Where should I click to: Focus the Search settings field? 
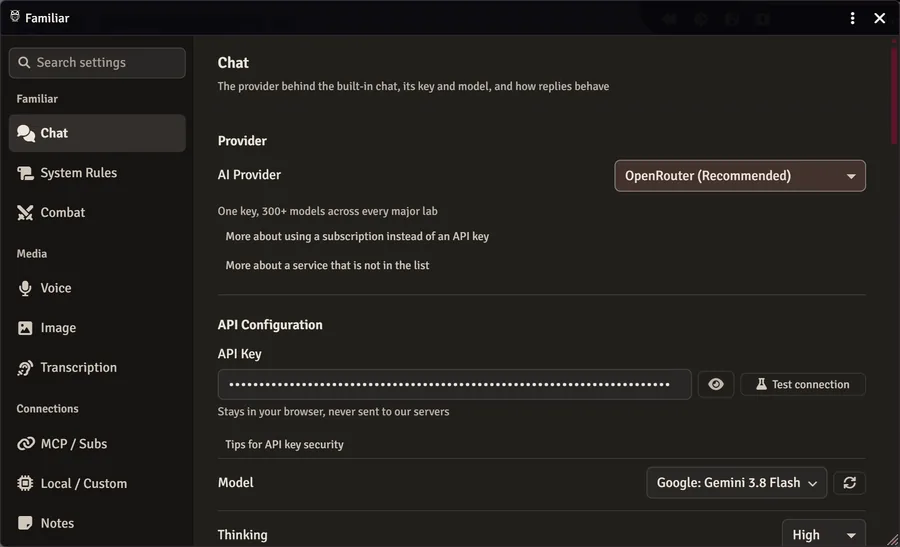pyautogui.click(x=97, y=63)
